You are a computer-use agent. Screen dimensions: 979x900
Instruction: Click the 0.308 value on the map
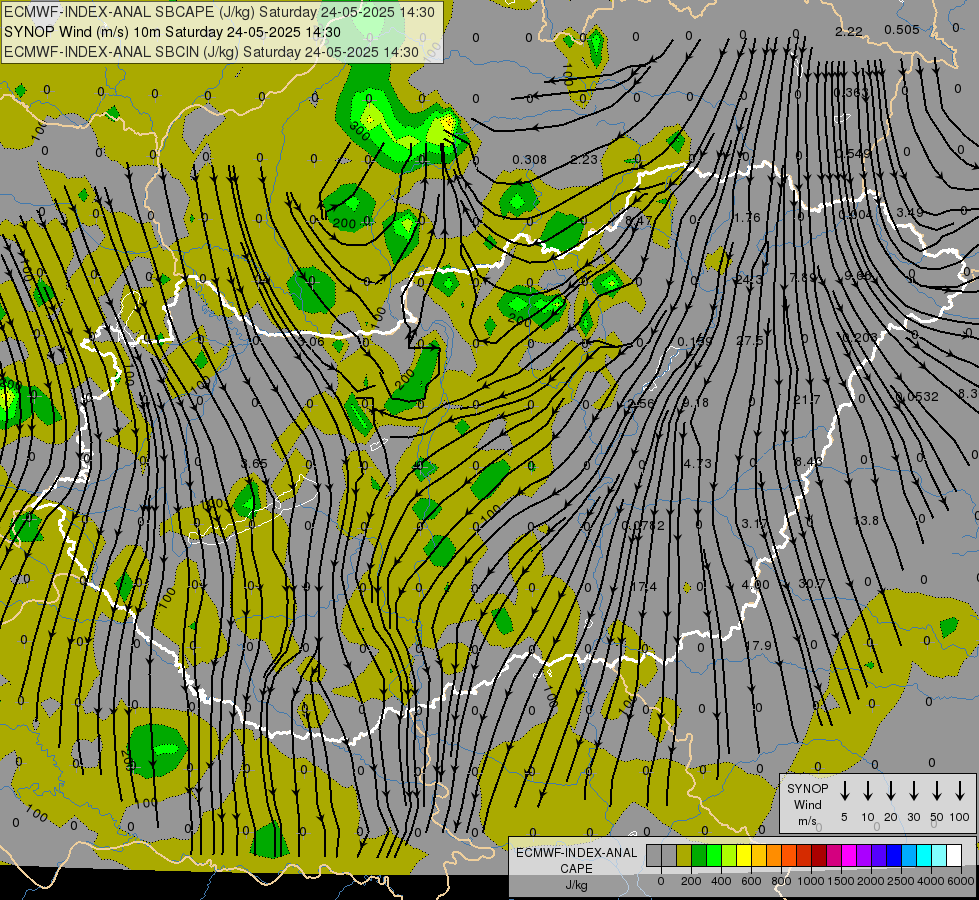(529, 160)
